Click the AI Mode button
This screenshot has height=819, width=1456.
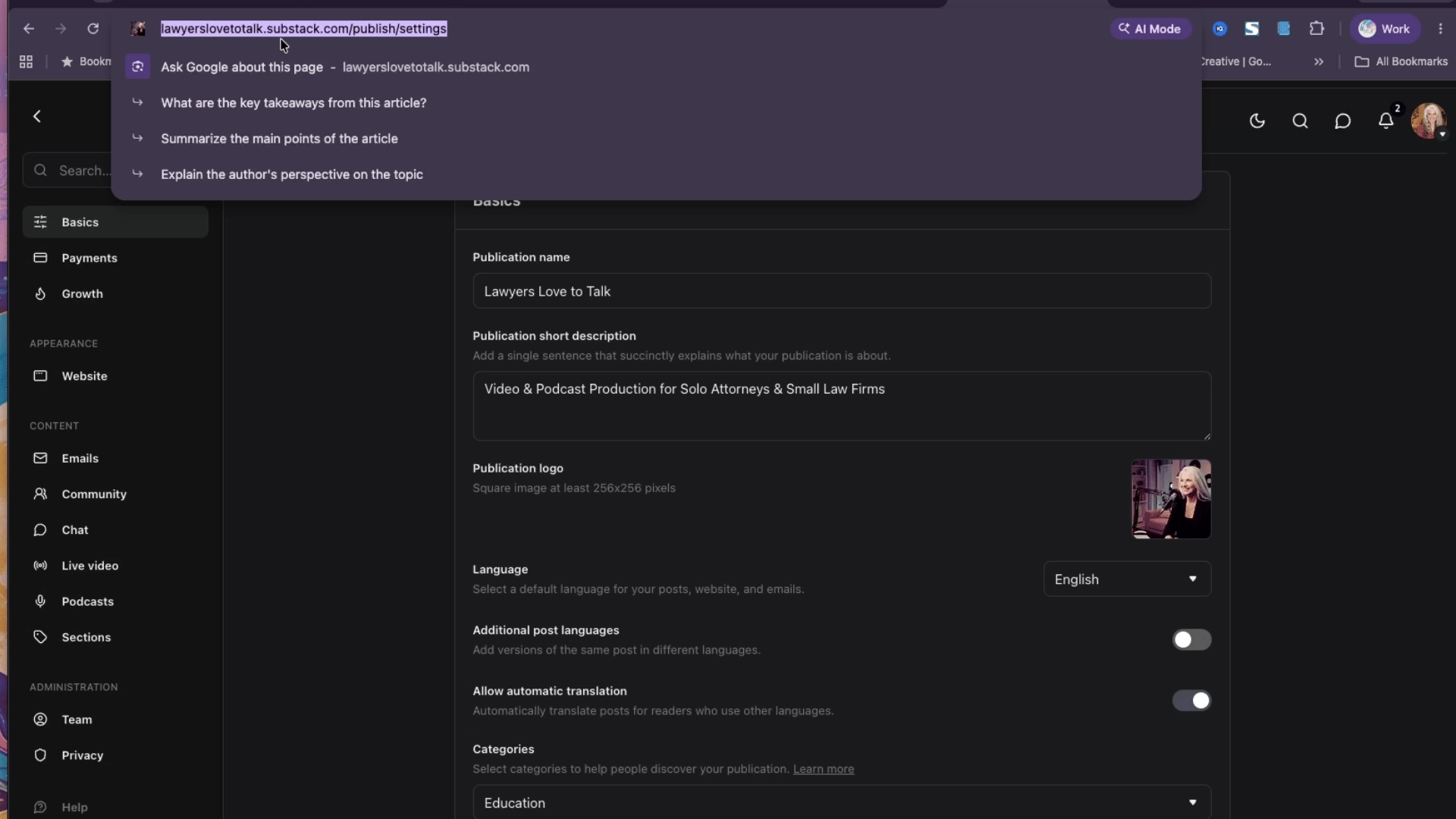[1150, 29]
